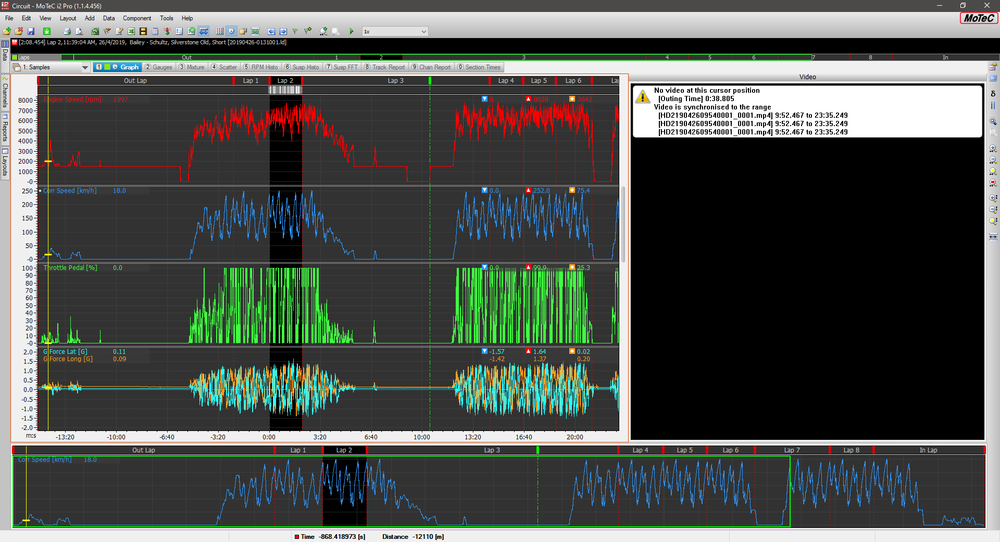Viewport: 1000px width, 542px height.
Task: Switch to the Susp Histo worksheet tab
Action: click(302, 67)
